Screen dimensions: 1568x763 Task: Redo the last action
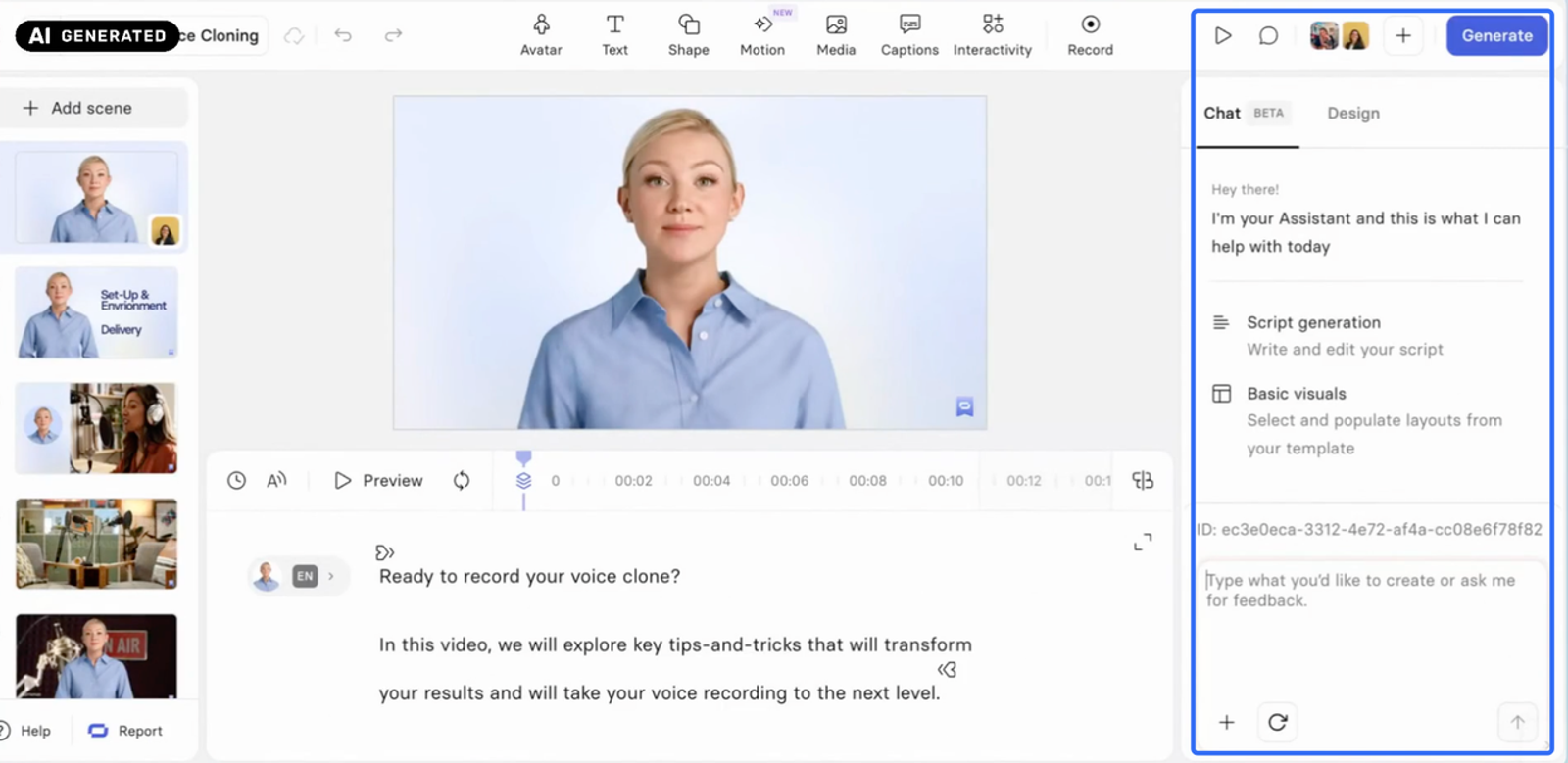(x=393, y=35)
